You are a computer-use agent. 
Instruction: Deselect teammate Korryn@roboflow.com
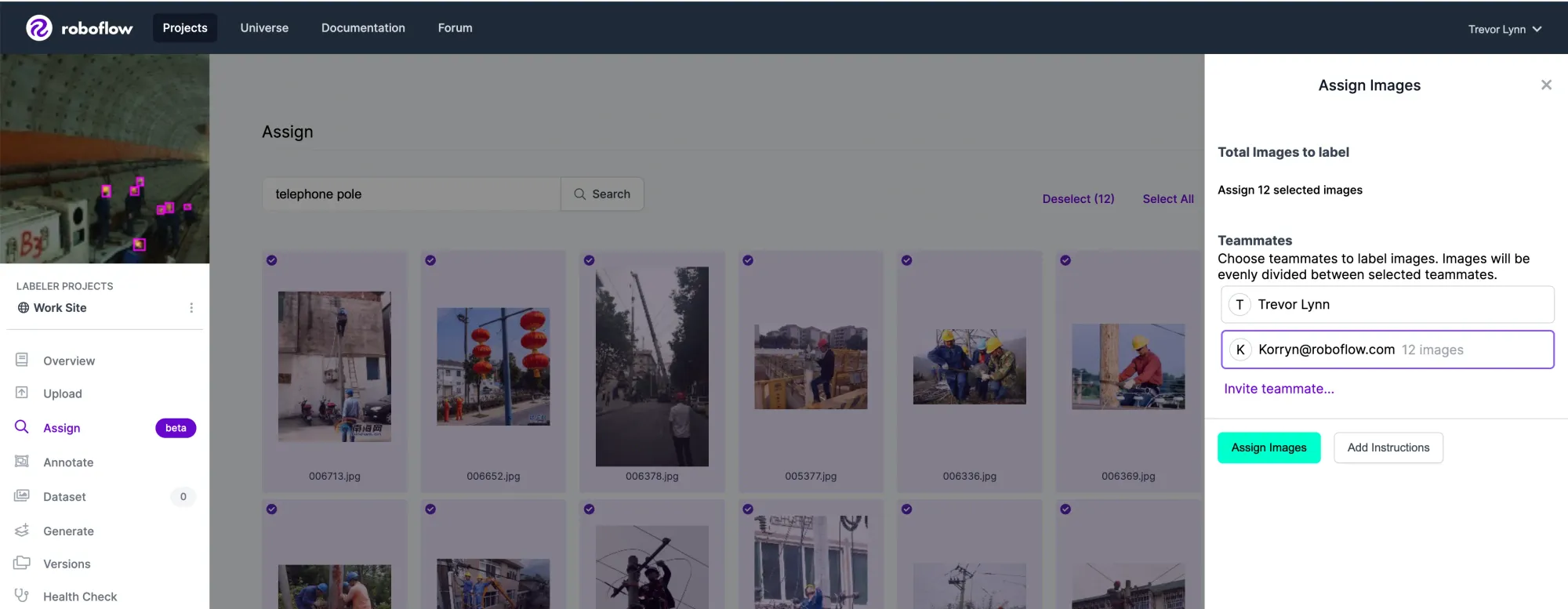coord(1387,350)
